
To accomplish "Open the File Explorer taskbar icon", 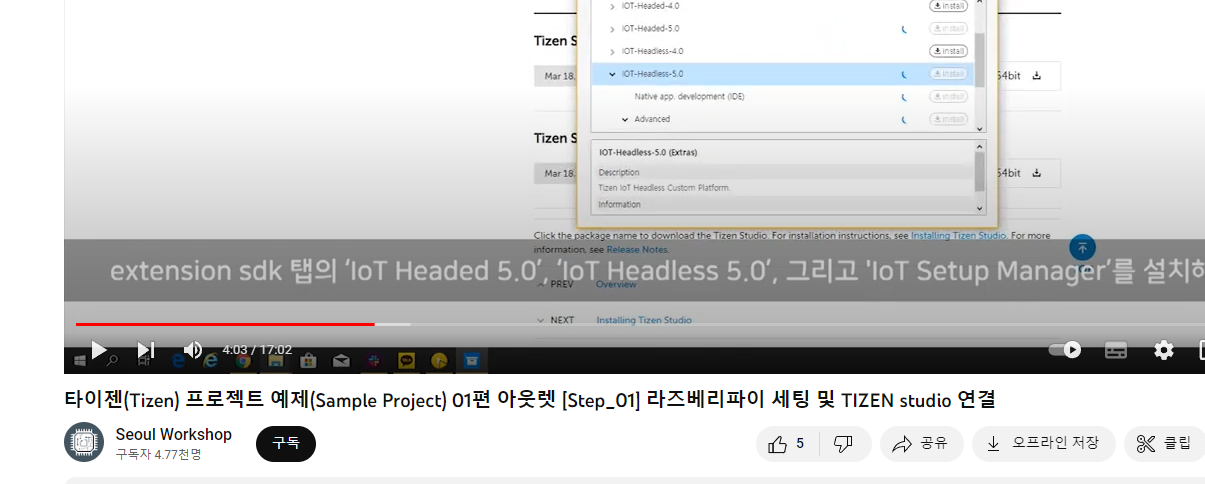I will pos(275,360).
